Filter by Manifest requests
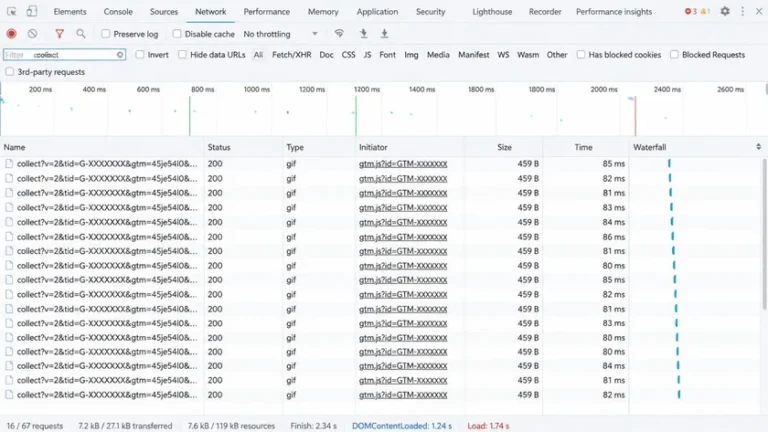 [474, 55]
